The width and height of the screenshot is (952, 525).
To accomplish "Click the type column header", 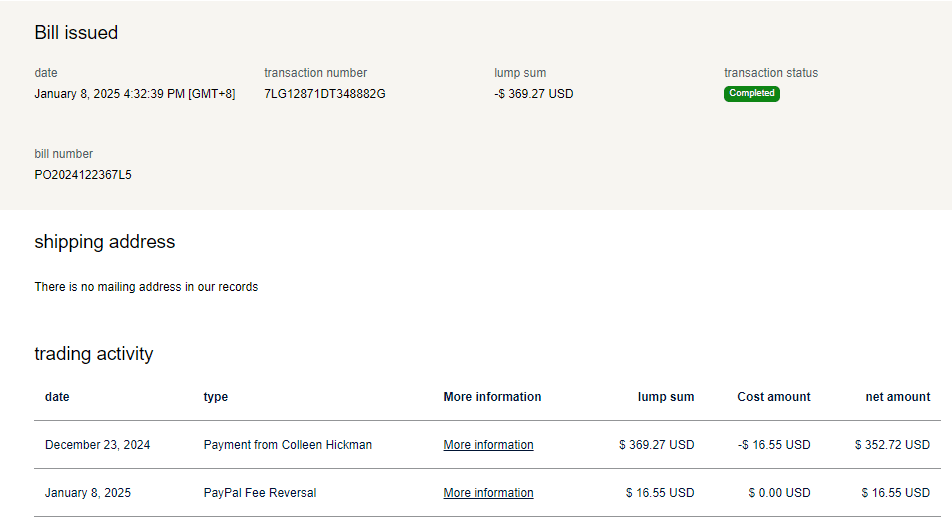I will 215,397.
